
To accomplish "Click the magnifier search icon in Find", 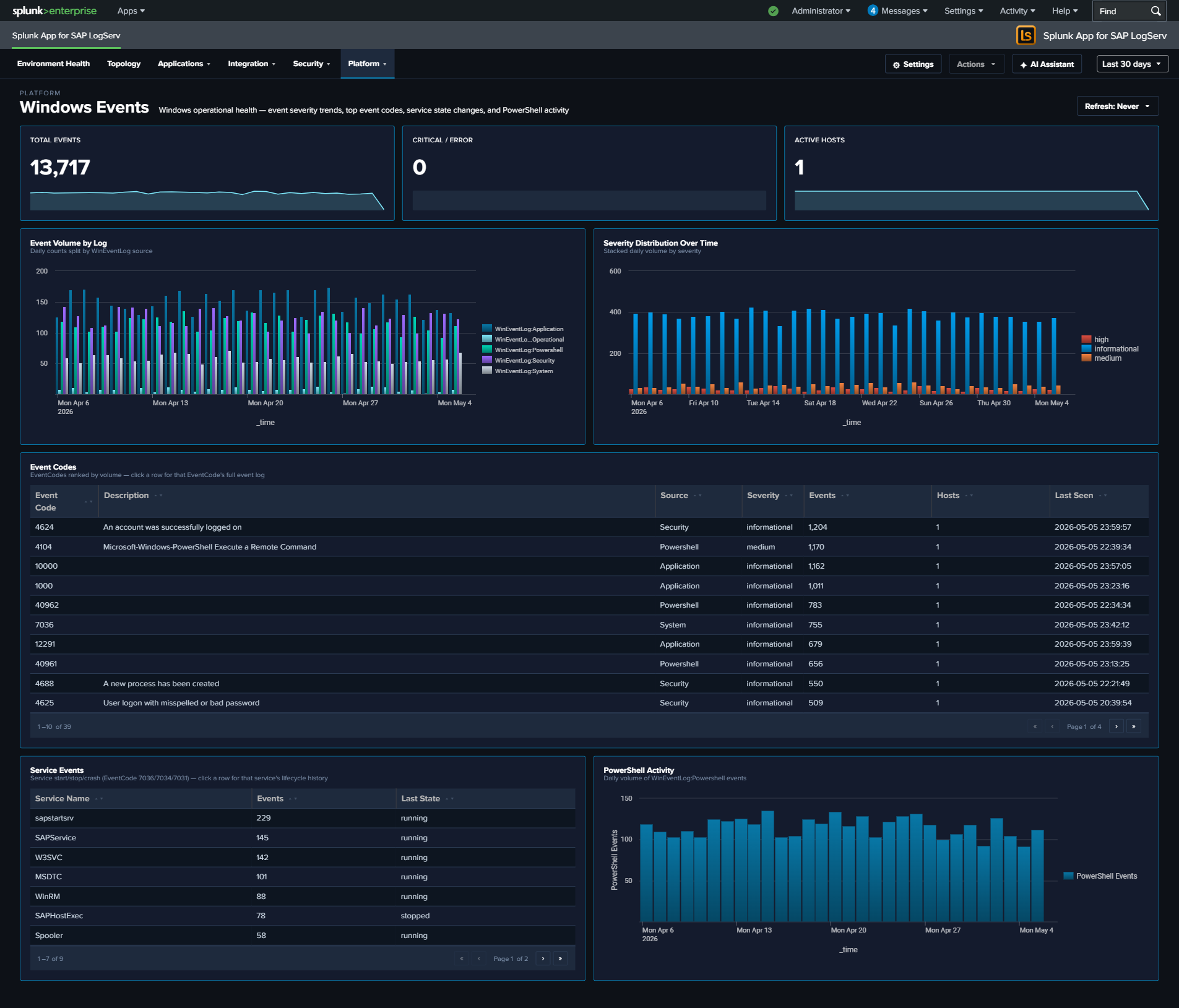I will point(1155,11).
